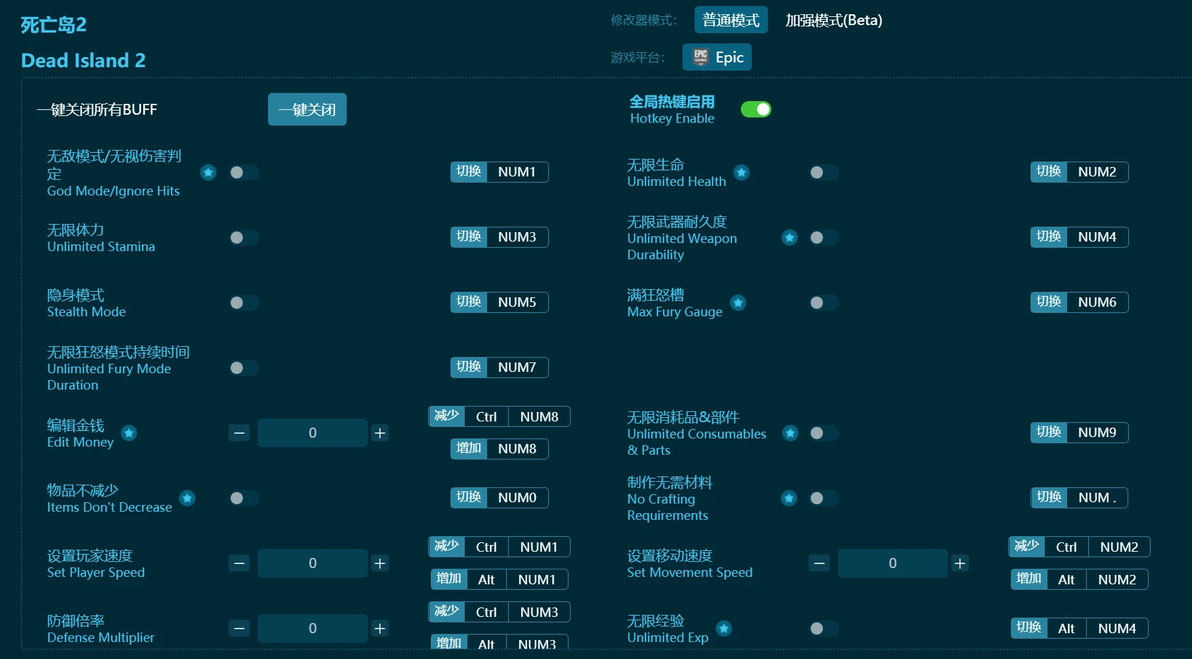This screenshot has width=1192, height=659.
Task: Click star icon beside Items Don't Decrease
Action: 187,498
